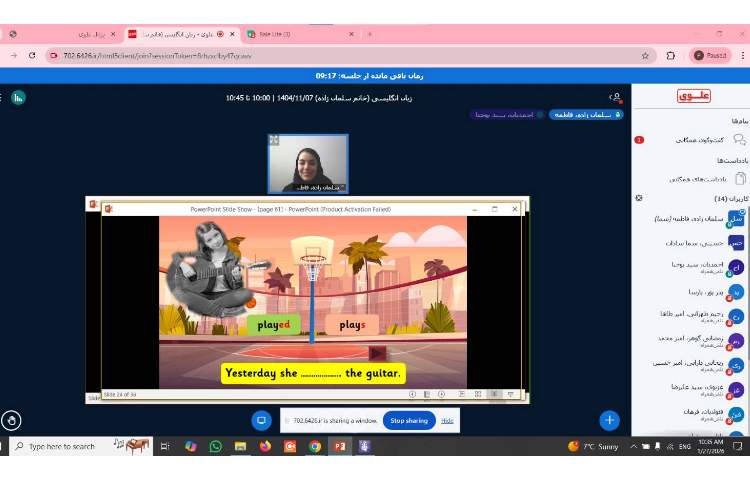Open users settings gear beside user list
Screen dimensions: 750x480
click(x=639, y=198)
